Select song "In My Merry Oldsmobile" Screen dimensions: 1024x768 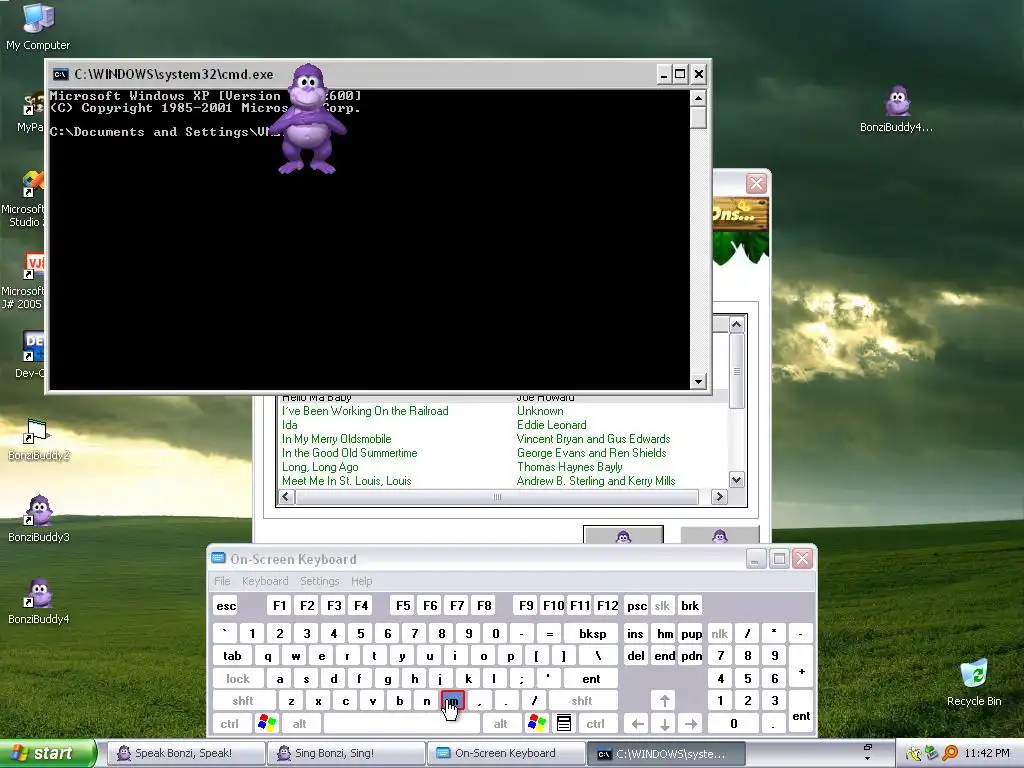(x=336, y=439)
